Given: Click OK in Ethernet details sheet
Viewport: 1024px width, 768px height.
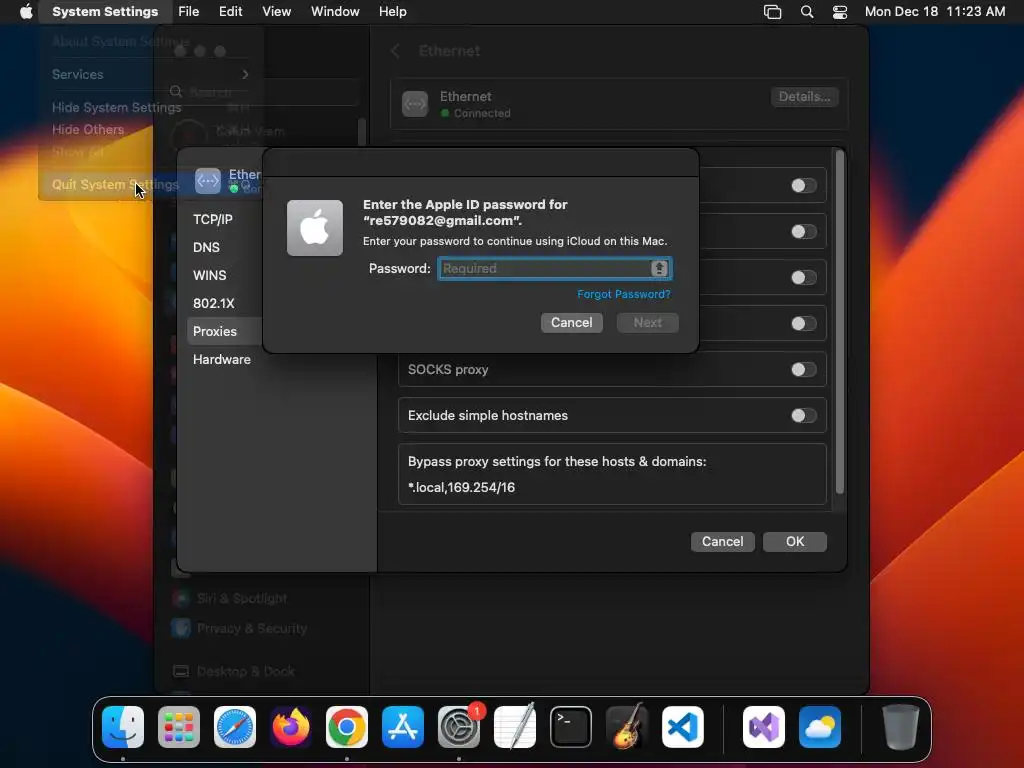Looking at the screenshot, I should tap(795, 541).
